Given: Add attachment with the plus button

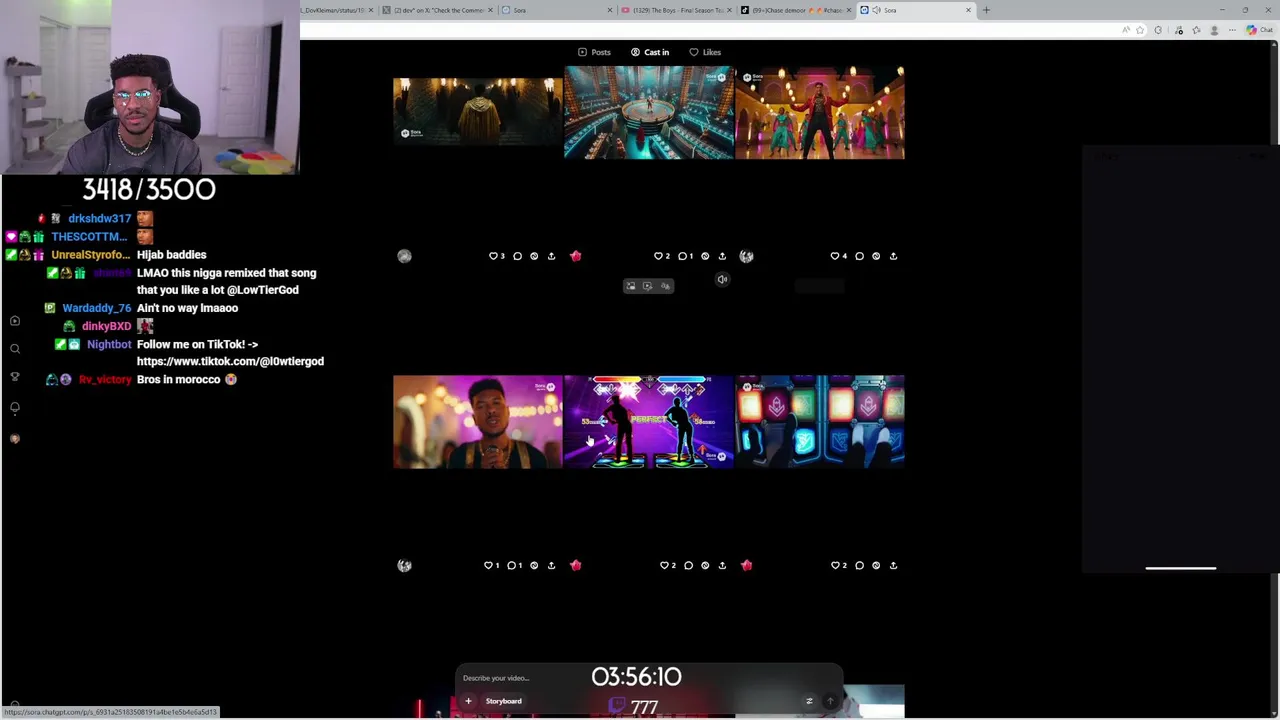Looking at the screenshot, I should pyautogui.click(x=468, y=701).
